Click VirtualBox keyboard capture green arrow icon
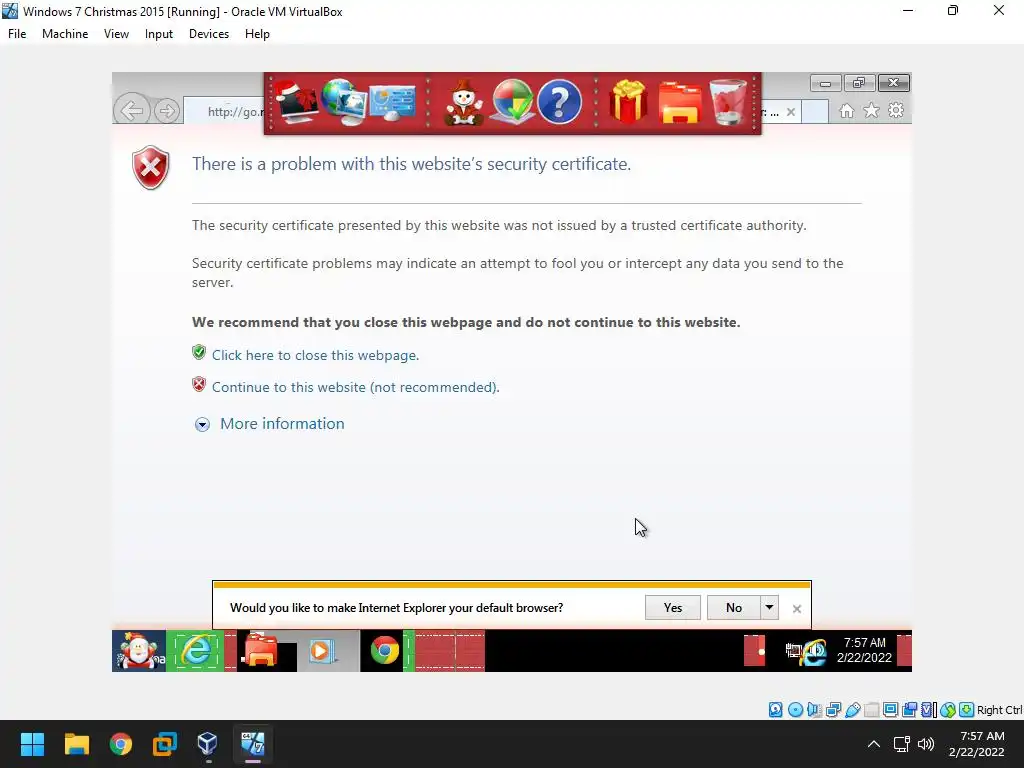This screenshot has height=768, width=1024. (x=967, y=710)
